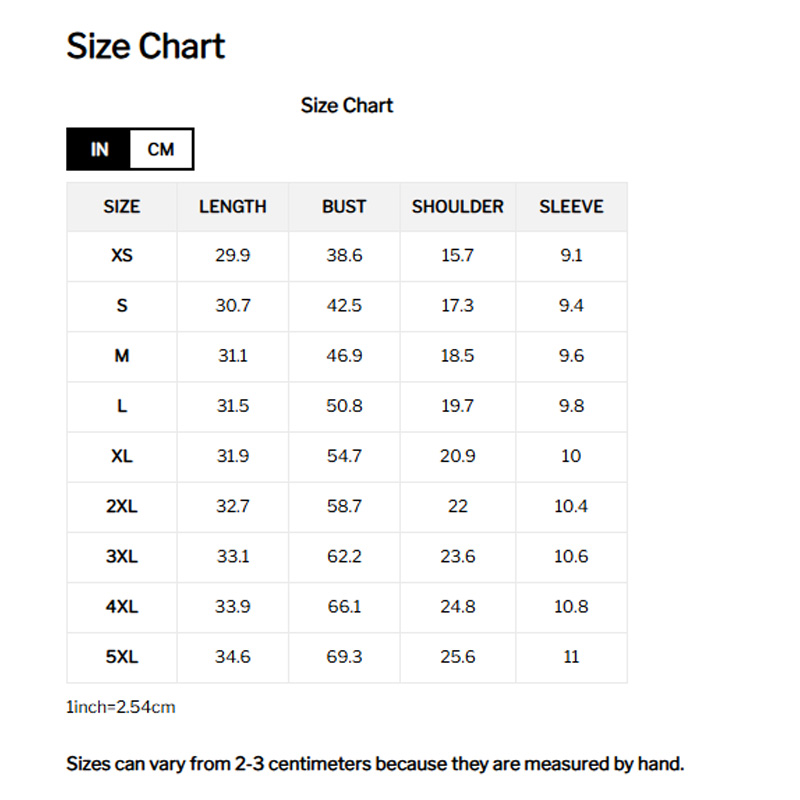Select the length value 31.5 for size L
Viewport: 800px width, 800px height.
tap(233, 406)
